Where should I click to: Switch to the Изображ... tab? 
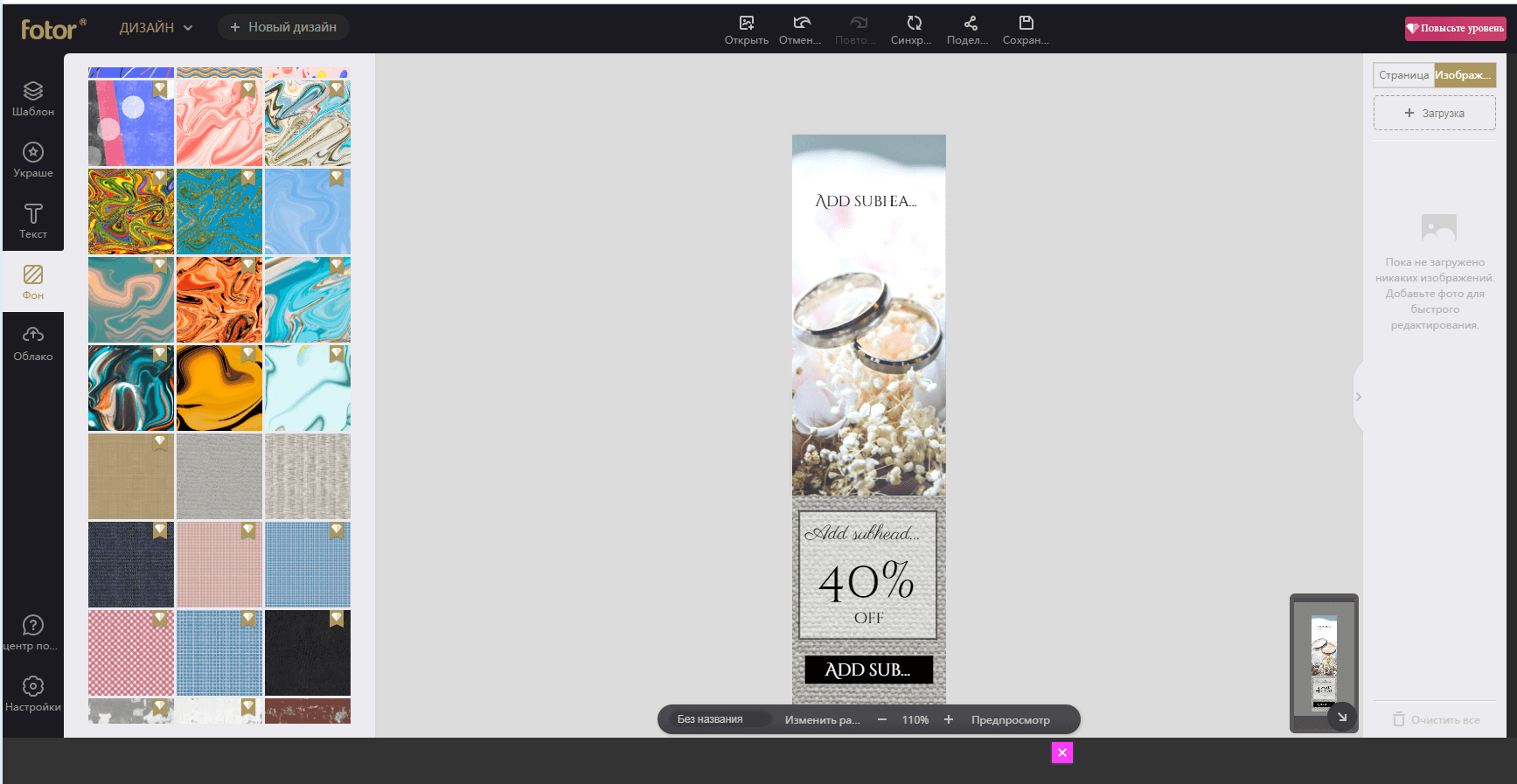1464,75
